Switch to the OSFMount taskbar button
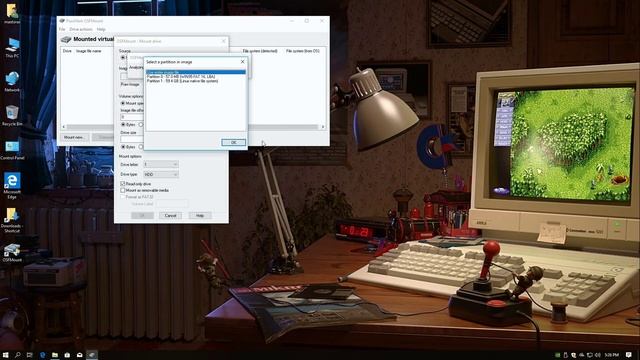 (x=92, y=355)
